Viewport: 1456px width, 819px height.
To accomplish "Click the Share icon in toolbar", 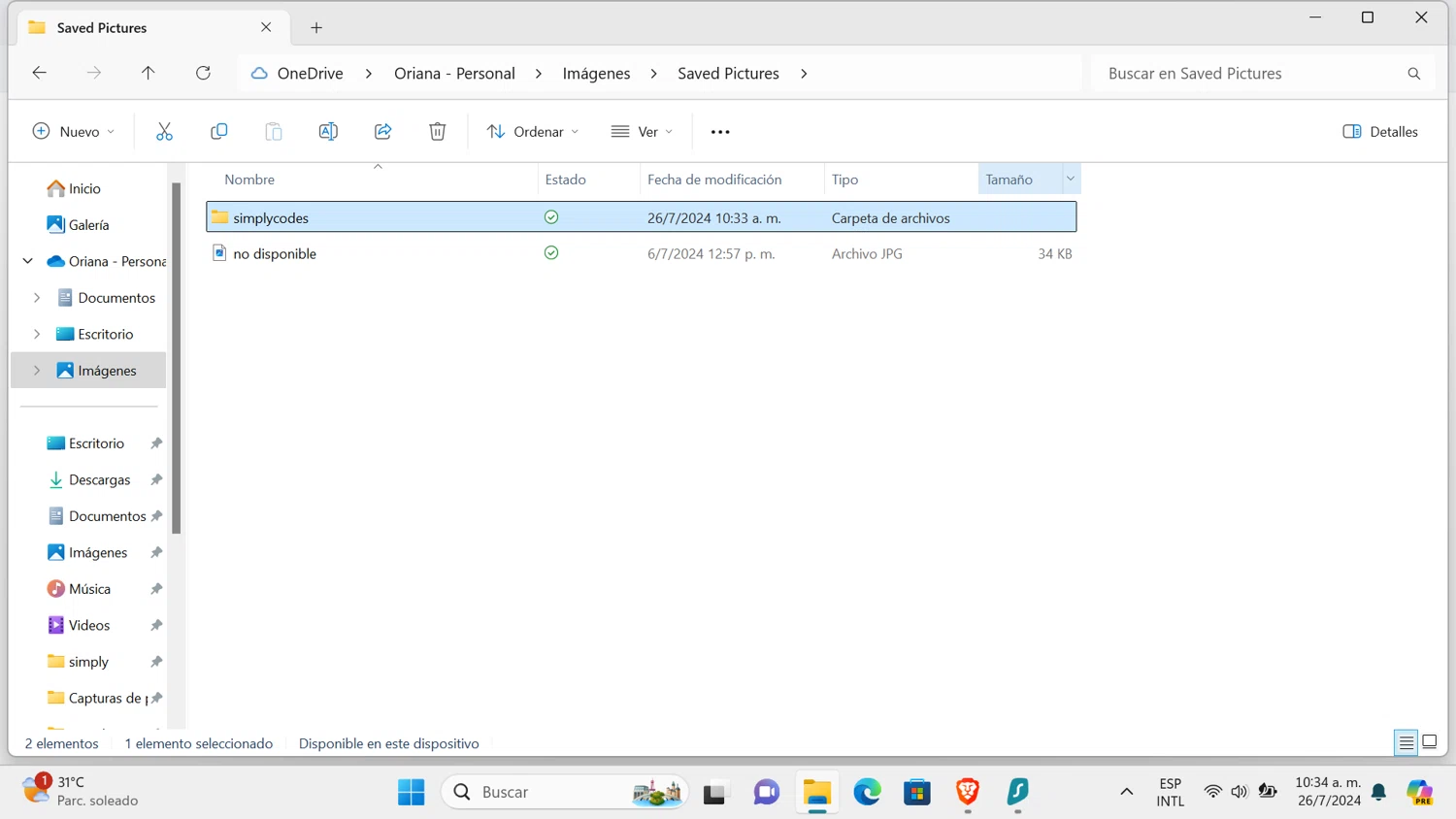I will [x=383, y=132].
